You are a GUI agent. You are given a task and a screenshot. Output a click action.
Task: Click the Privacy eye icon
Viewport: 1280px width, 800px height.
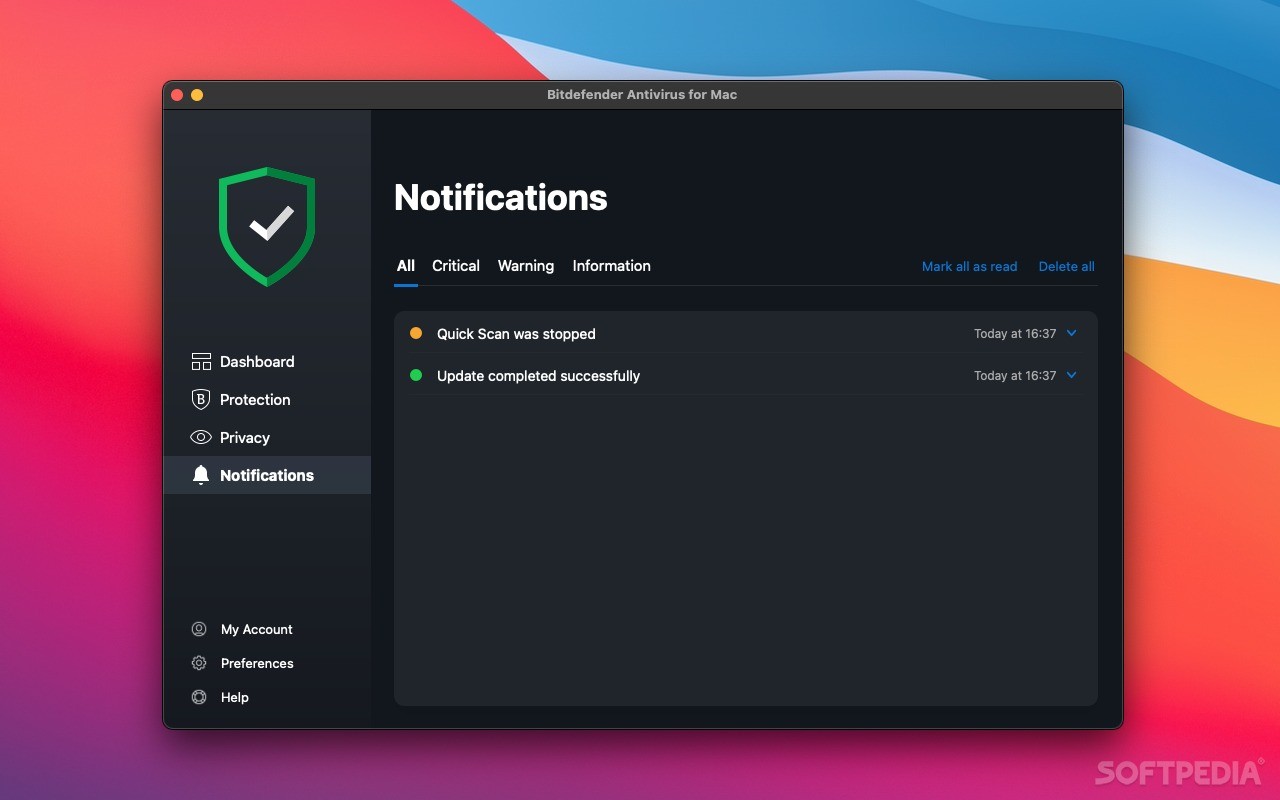[201, 437]
